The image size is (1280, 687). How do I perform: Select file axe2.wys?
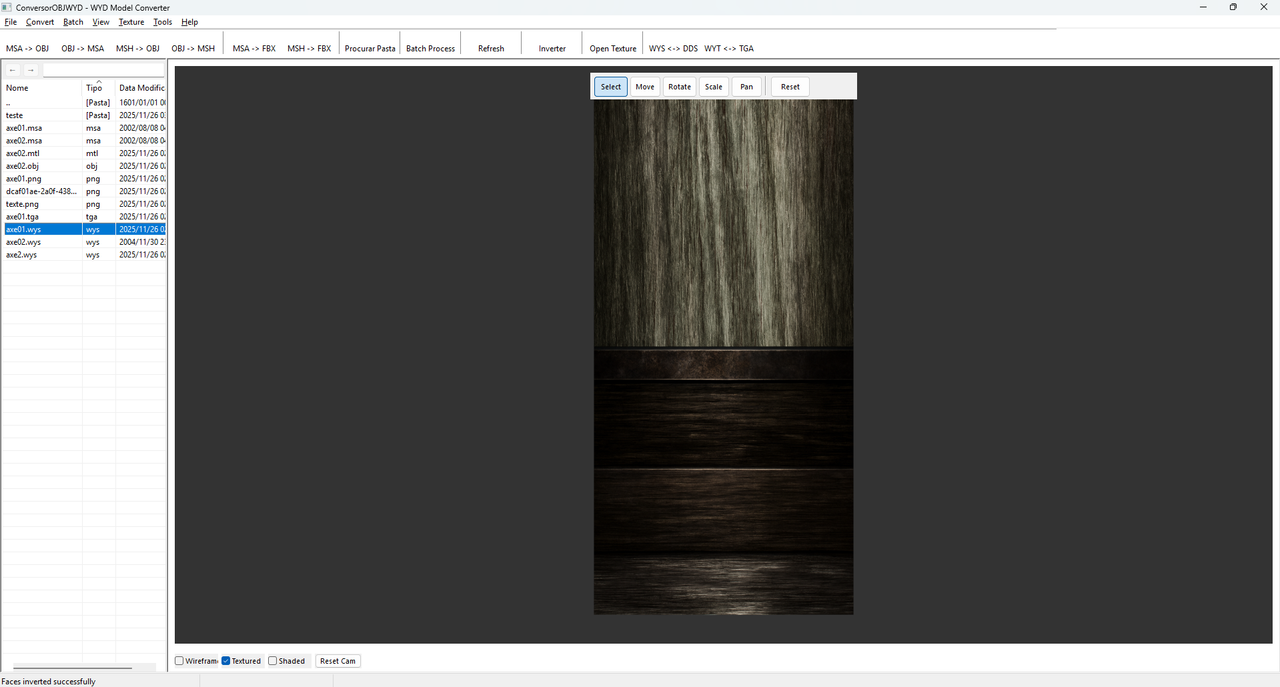84,255
